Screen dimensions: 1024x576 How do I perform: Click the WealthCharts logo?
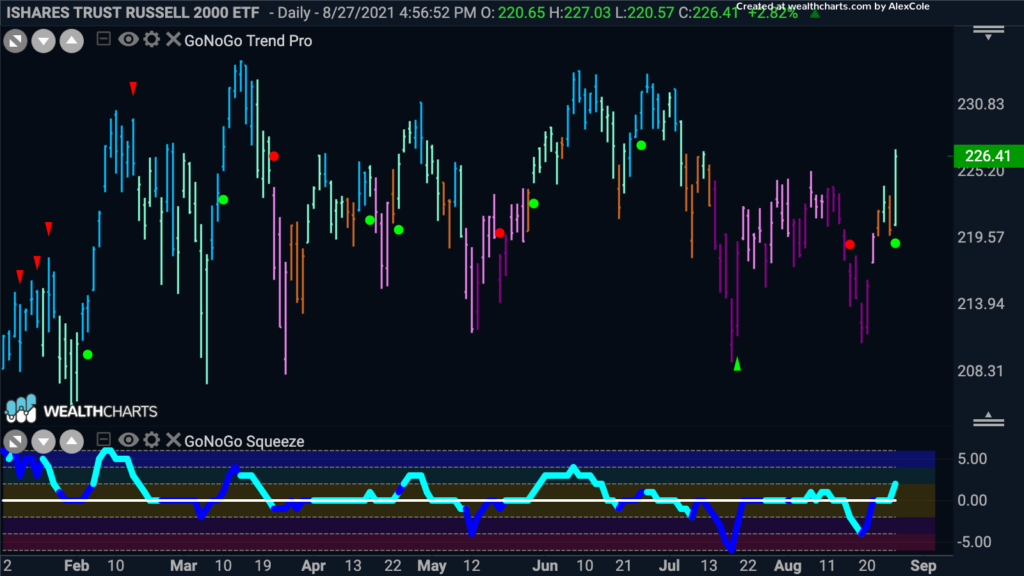[81, 409]
